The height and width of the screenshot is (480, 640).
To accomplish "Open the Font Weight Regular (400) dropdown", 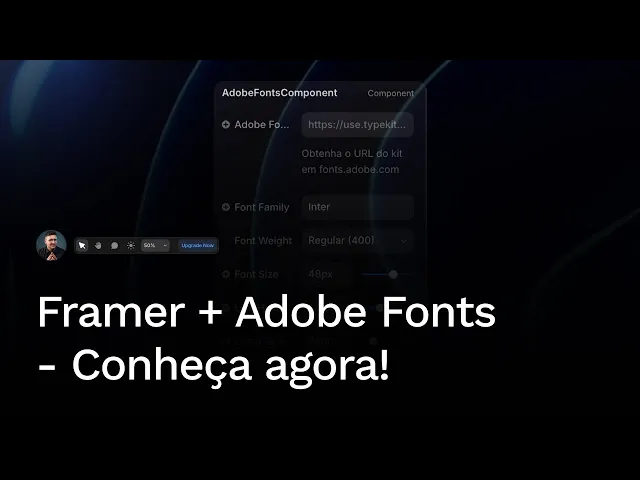I will point(357,240).
